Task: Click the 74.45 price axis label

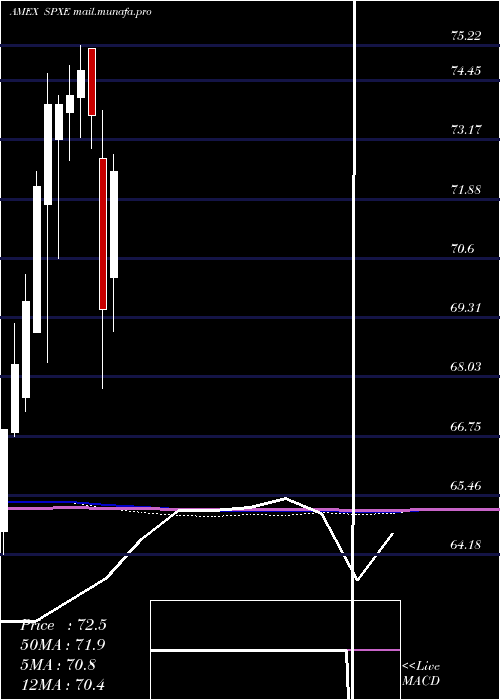Action: [466, 71]
